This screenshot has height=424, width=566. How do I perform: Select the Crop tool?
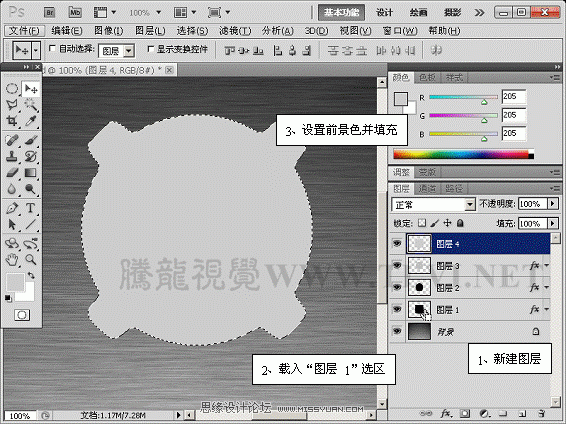click(12, 121)
